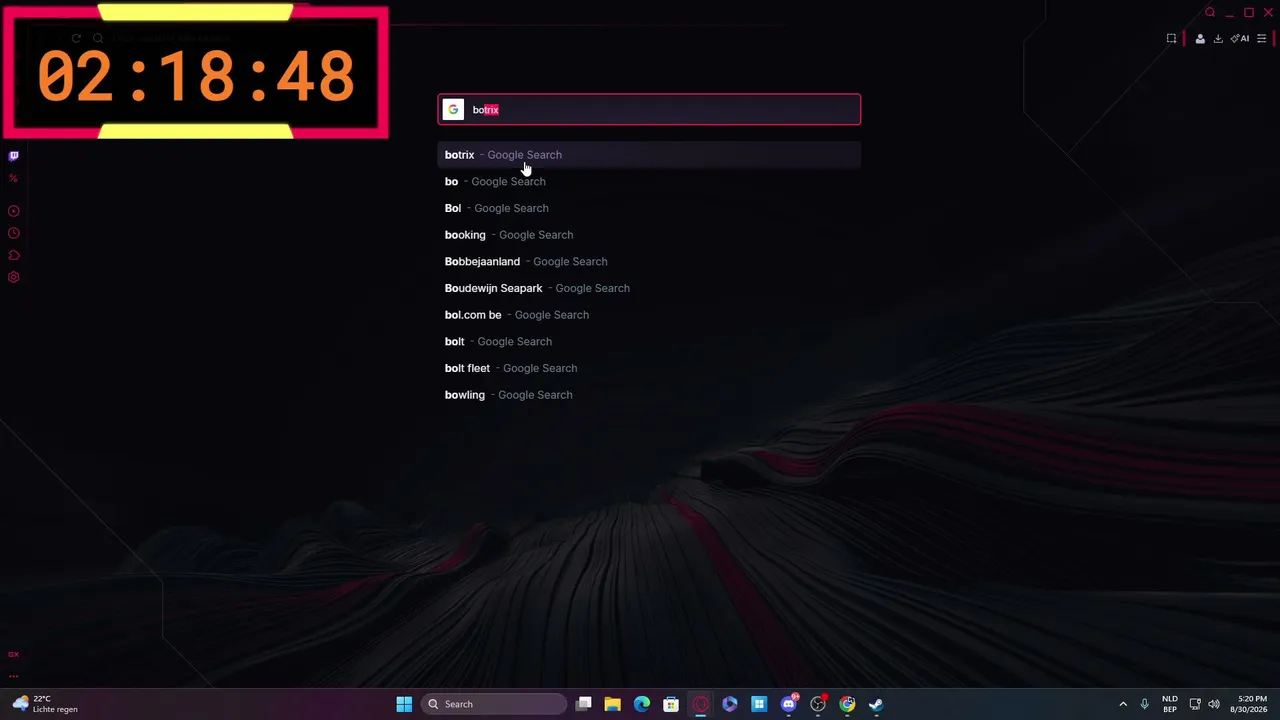
Task: Click the Opera GX taskbar icon
Action: click(701, 704)
